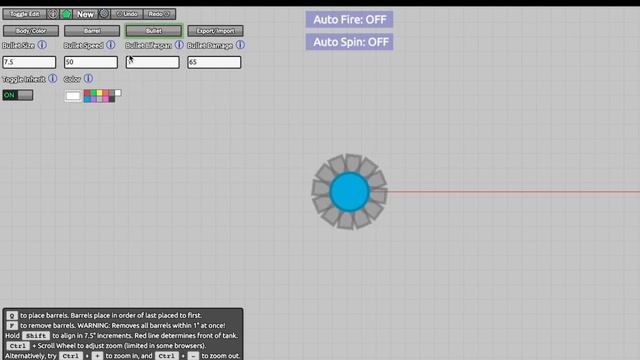Pick the pink palette swatch

pyautogui.click(x=105, y=99)
